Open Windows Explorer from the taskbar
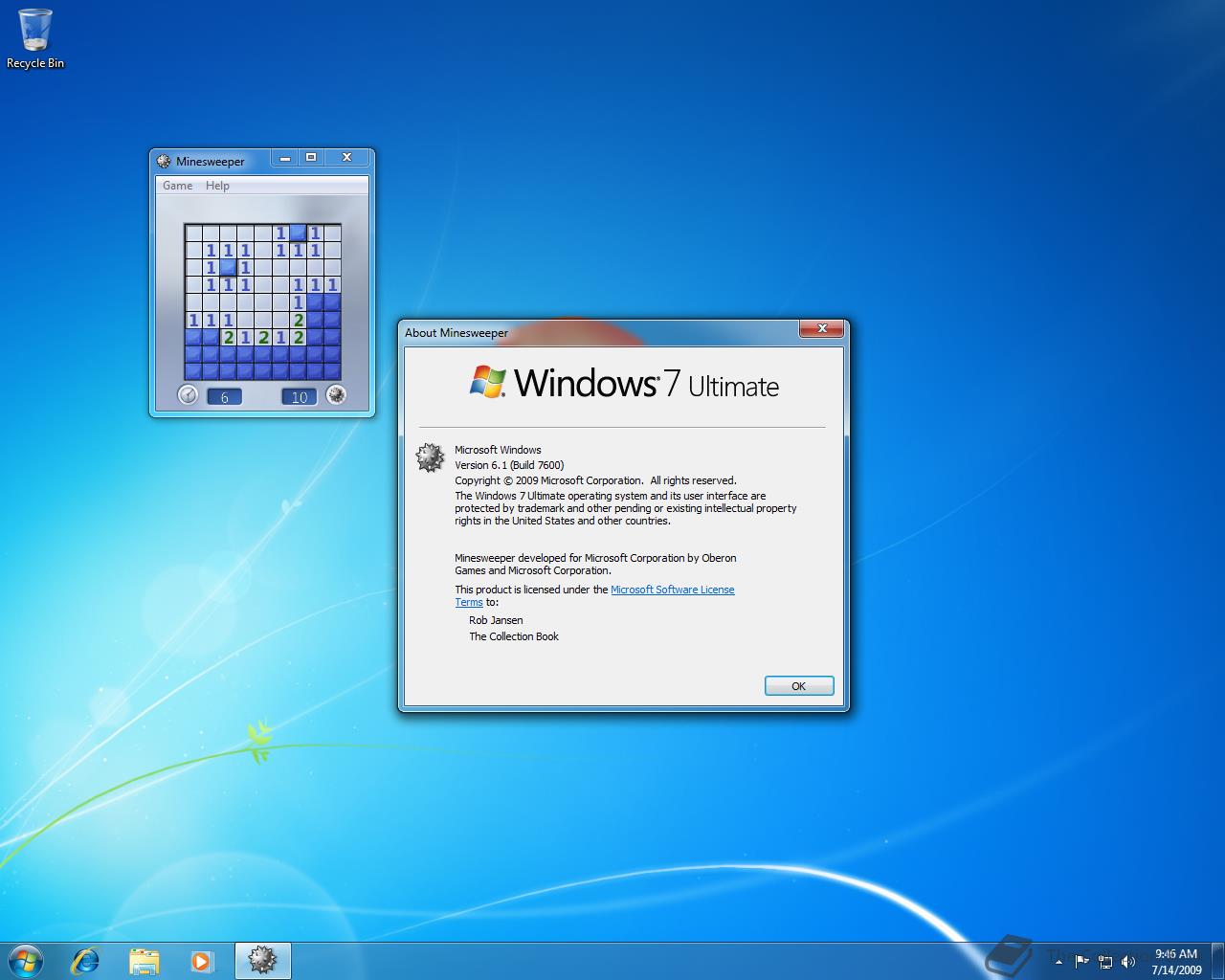This screenshot has height=980, width=1225. tap(144, 960)
